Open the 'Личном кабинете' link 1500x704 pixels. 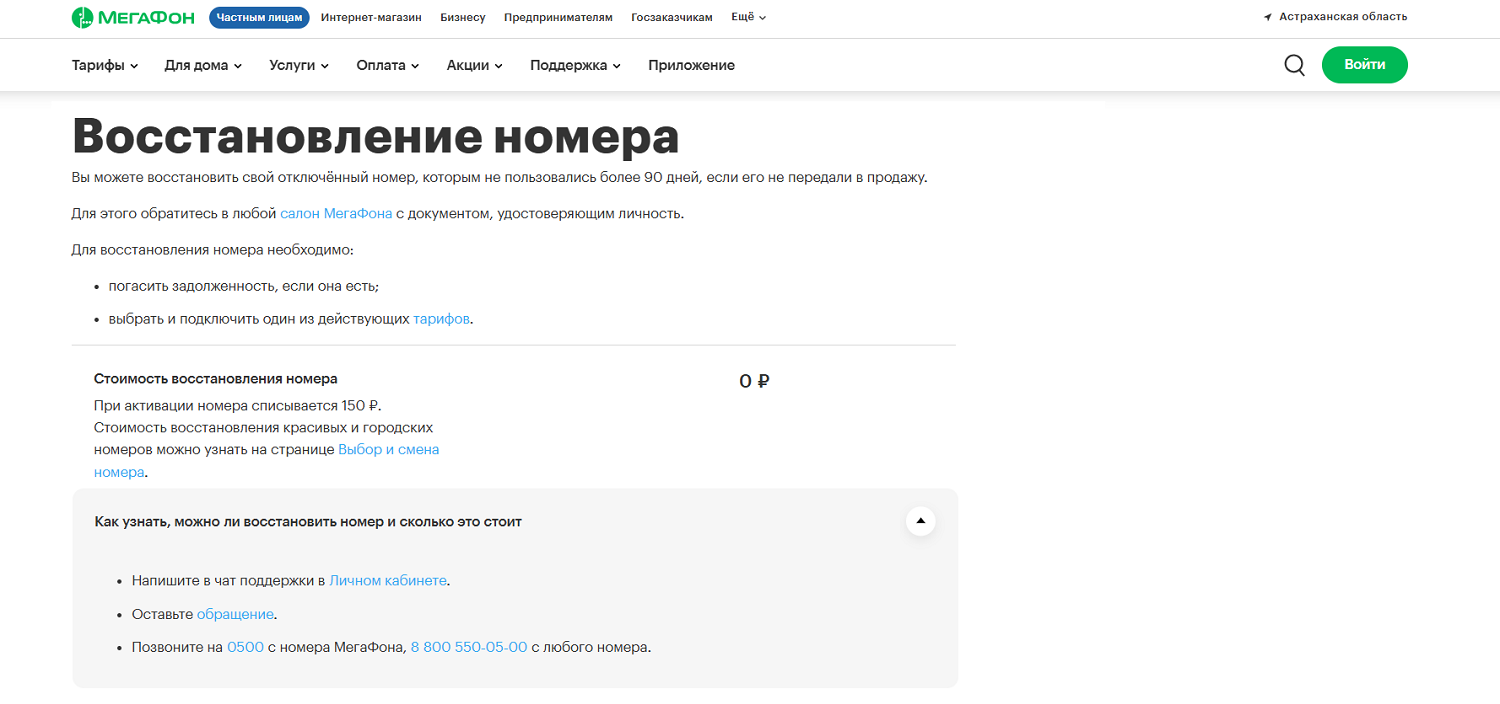(x=388, y=580)
